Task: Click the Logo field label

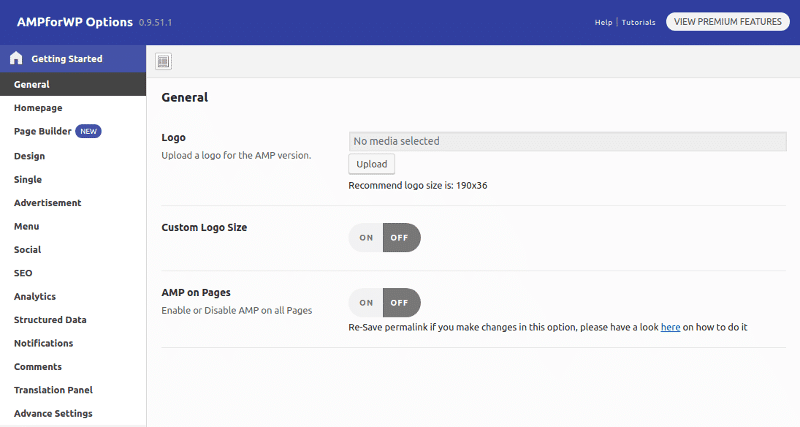Action: [x=173, y=138]
